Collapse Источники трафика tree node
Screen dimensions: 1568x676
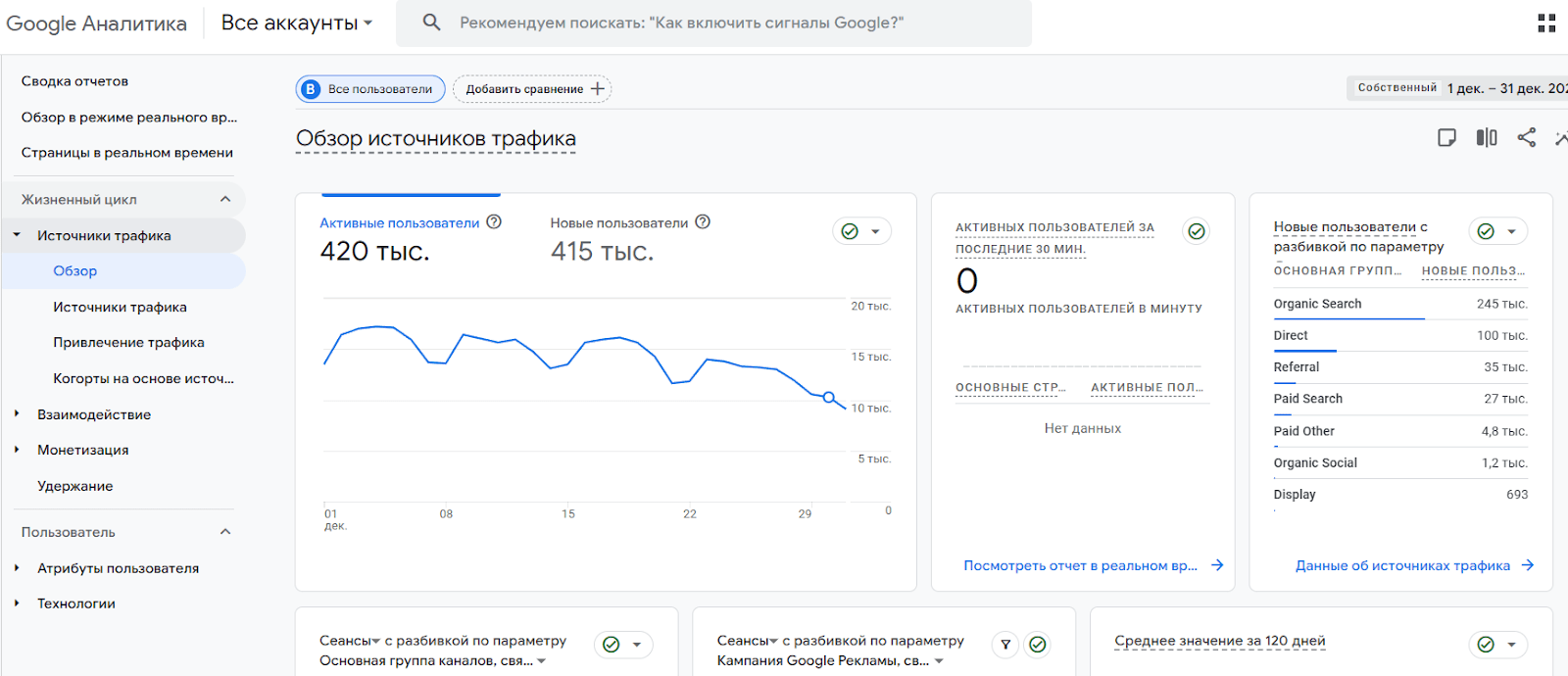pyautogui.click(x=17, y=235)
